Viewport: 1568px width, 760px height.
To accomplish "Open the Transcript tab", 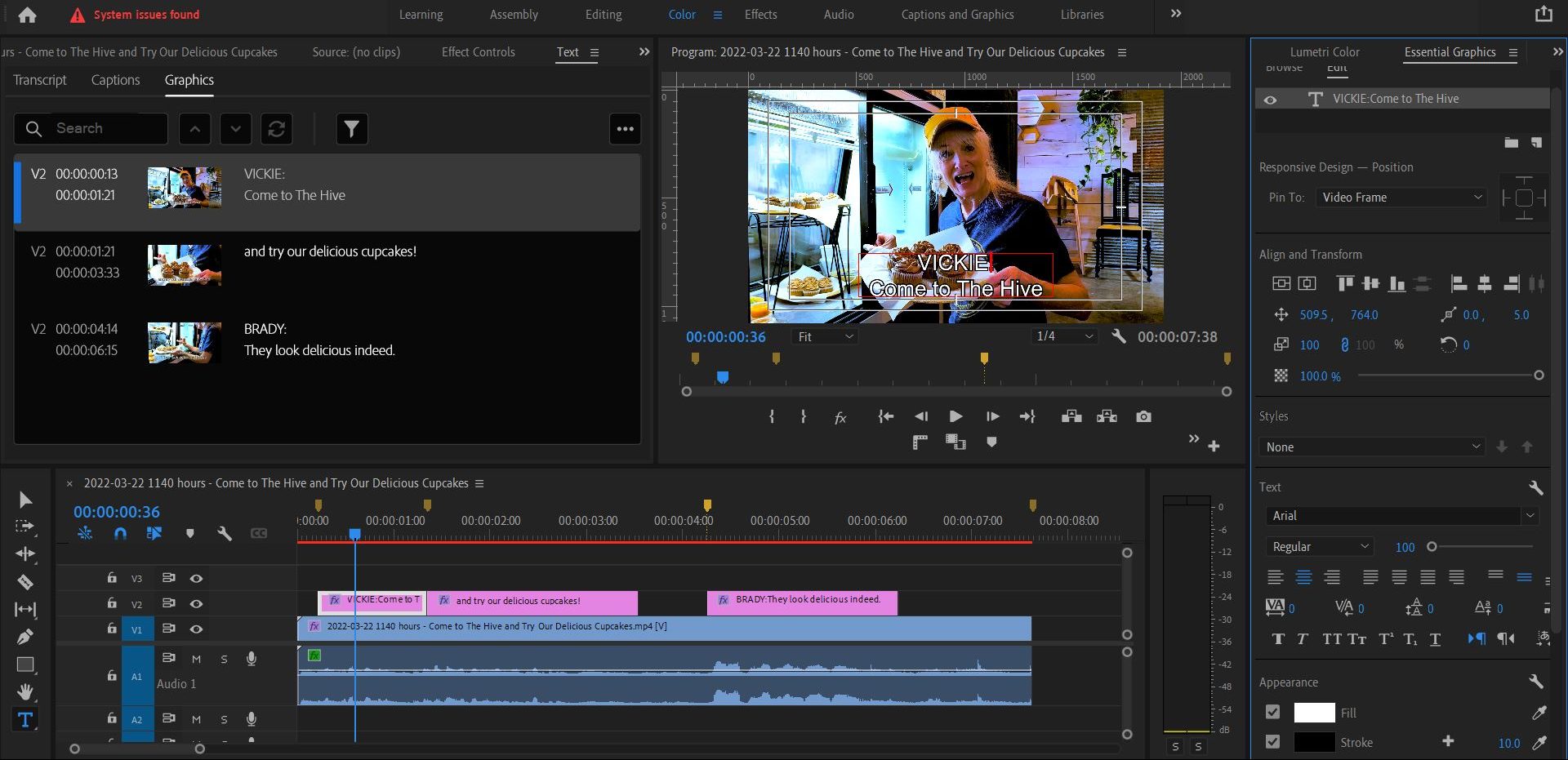I will pos(40,80).
